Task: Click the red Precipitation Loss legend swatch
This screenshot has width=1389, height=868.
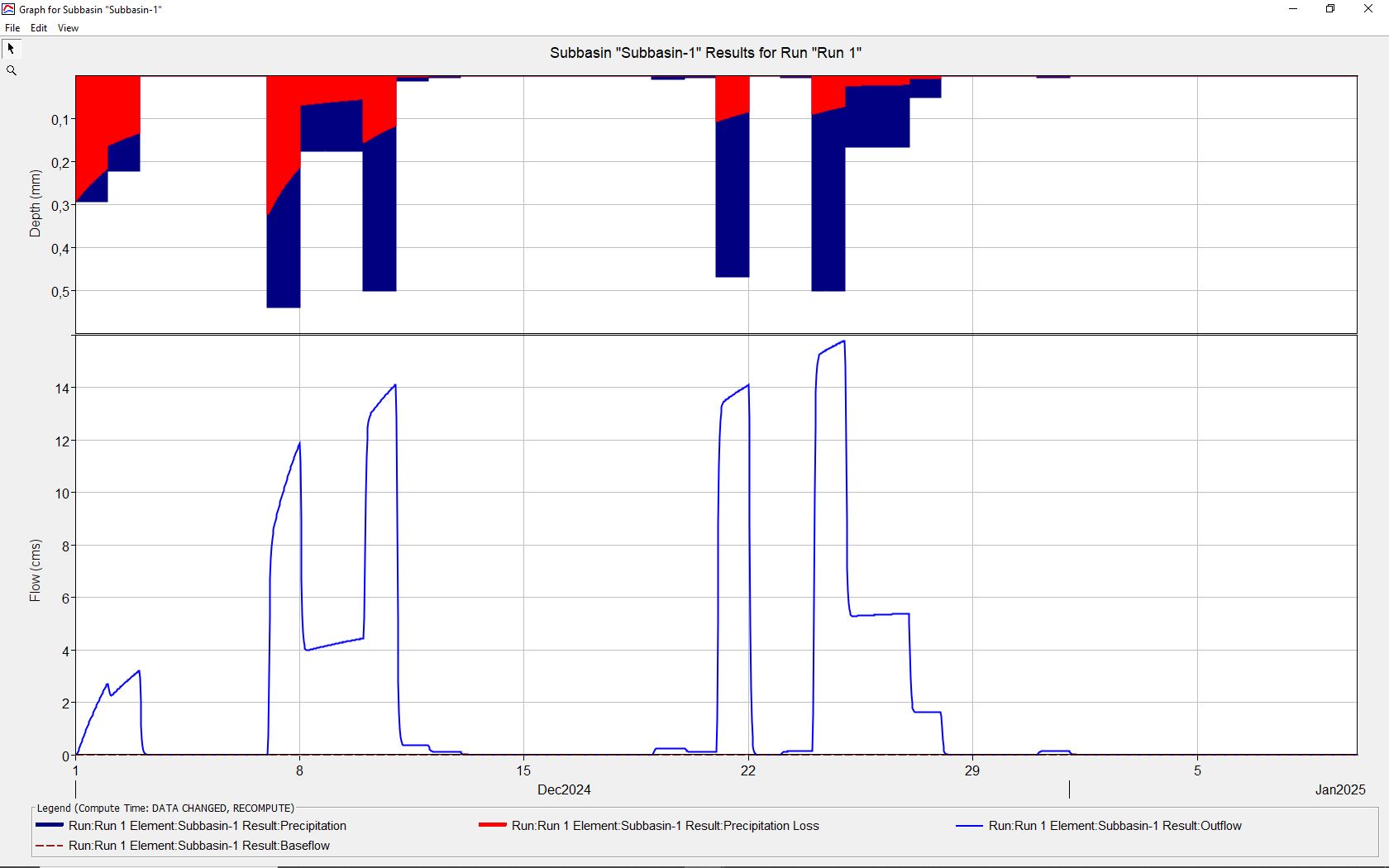Action: point(492,826)
